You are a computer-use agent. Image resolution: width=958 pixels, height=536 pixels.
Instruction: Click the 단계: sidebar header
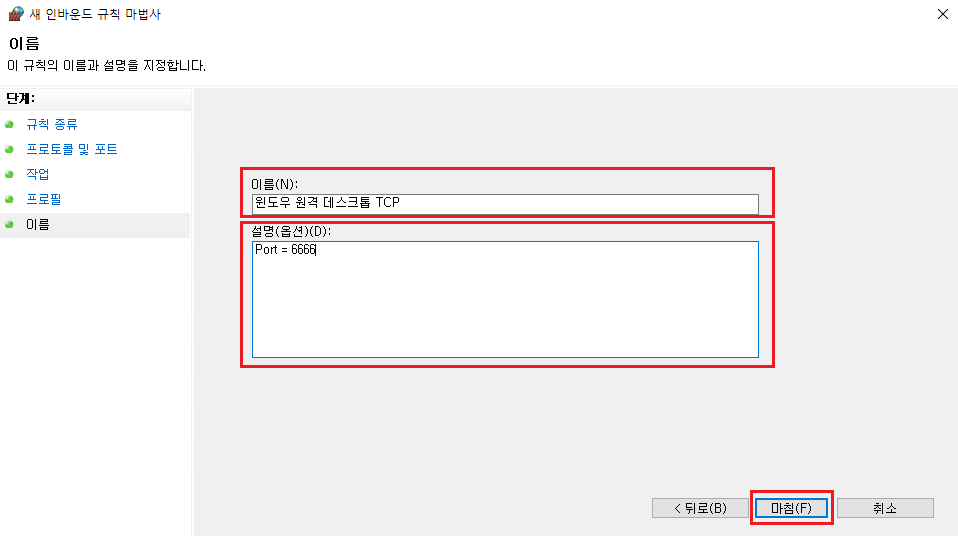(x=20, y=98)
